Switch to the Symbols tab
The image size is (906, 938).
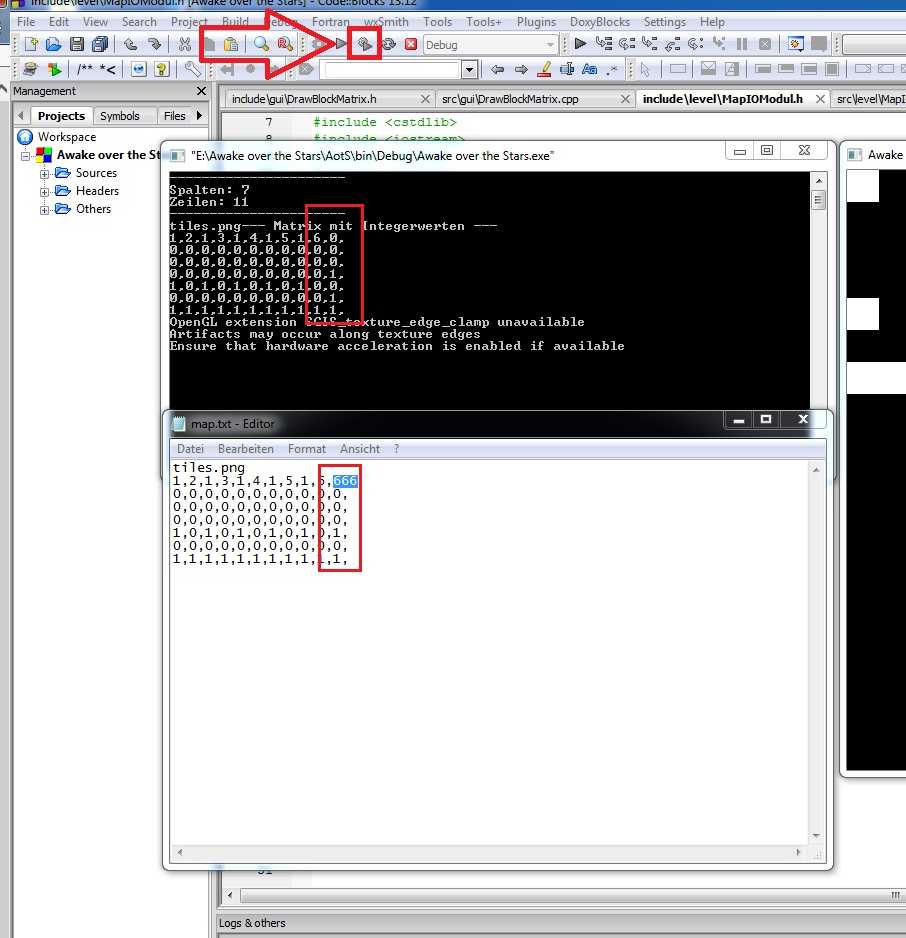click(119, 116)
